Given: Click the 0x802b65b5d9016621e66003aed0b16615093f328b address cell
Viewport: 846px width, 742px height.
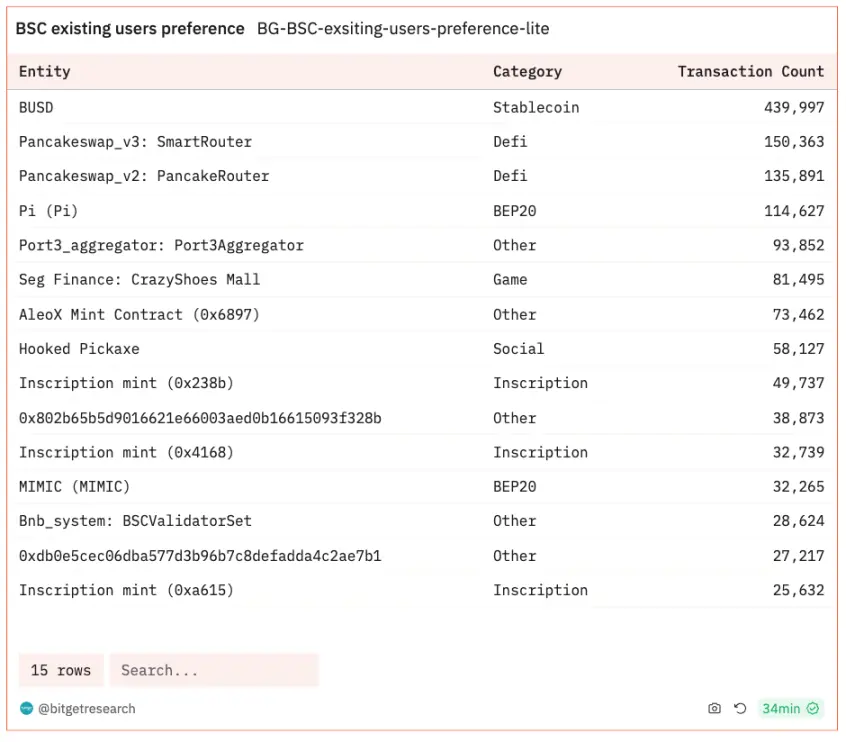Looking at the screenshot, I should click(x=200, y=418).
